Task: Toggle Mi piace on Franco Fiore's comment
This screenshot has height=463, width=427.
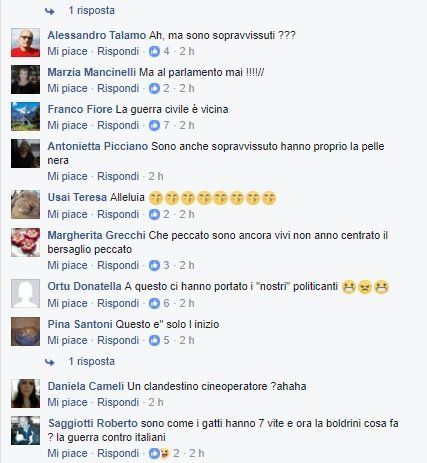Action: (67, 125)
